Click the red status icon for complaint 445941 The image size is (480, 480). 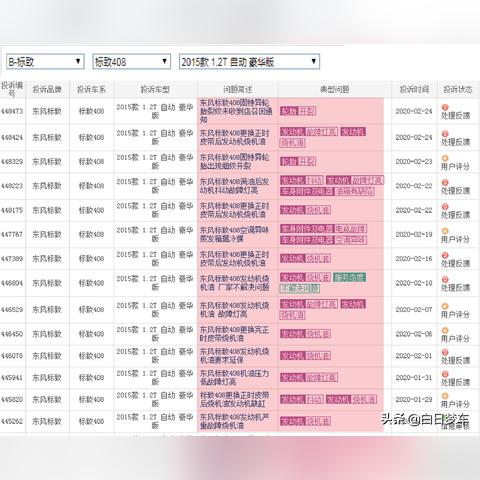pyautogui.click(x=445, y=374)
